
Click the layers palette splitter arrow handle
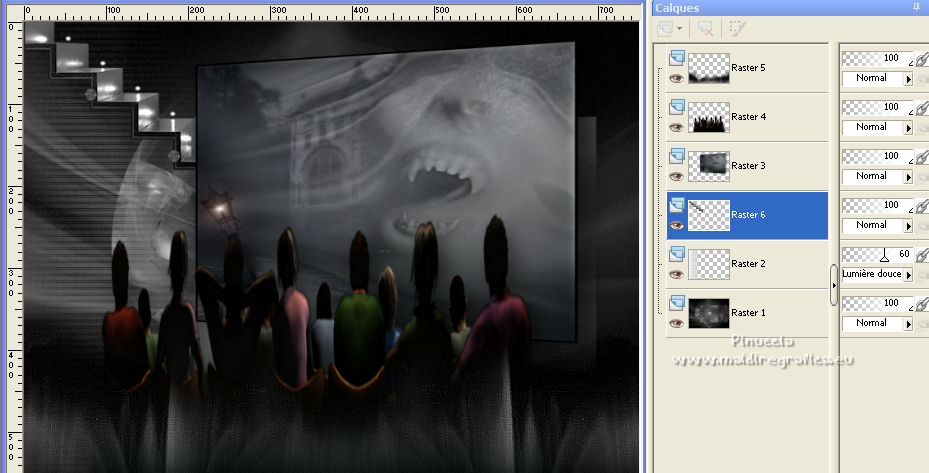coord(834,285)
